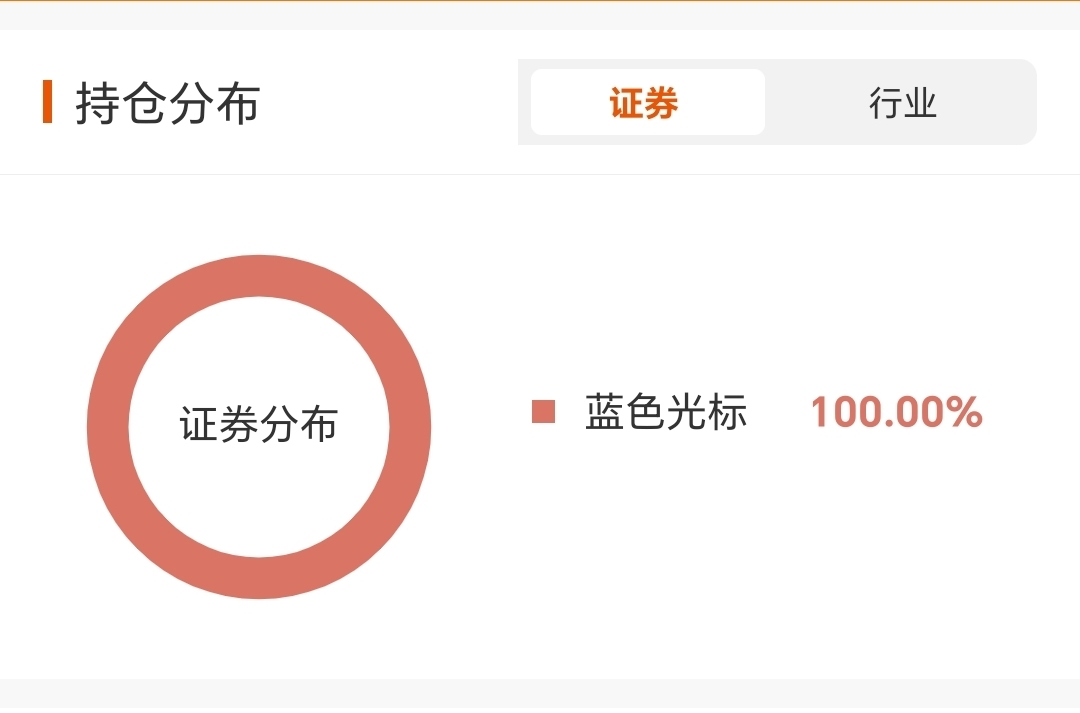Click the 证券分布 label inside the donut

(x=258, y=424)
